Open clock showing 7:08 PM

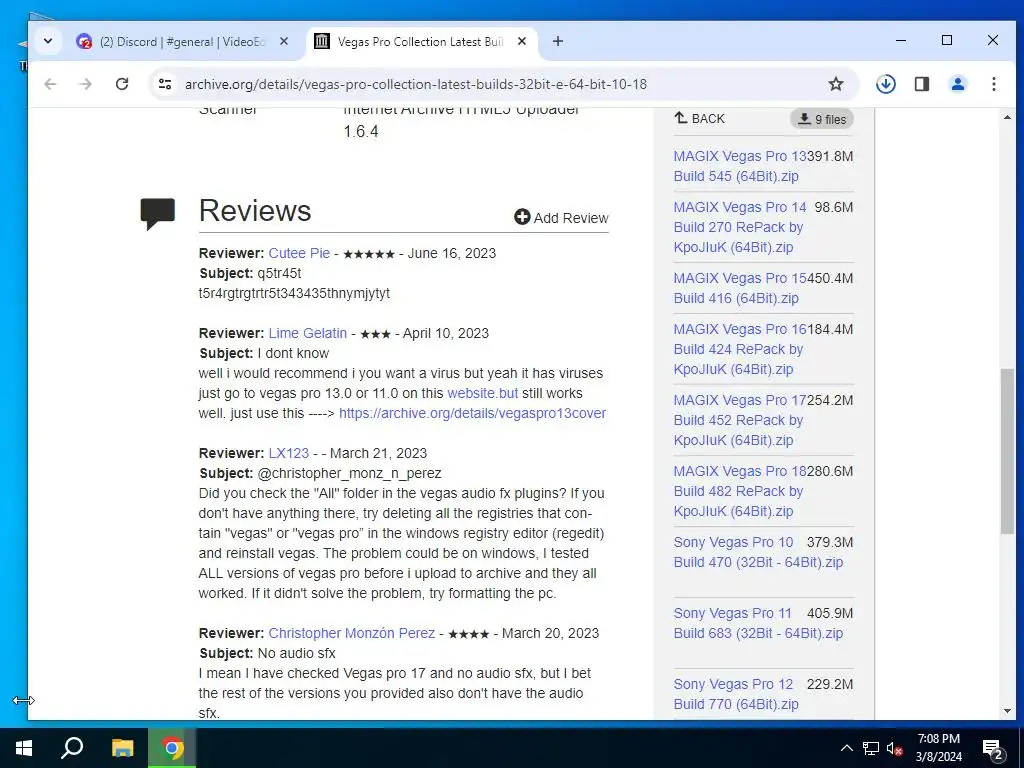click(x=938, y=748)
